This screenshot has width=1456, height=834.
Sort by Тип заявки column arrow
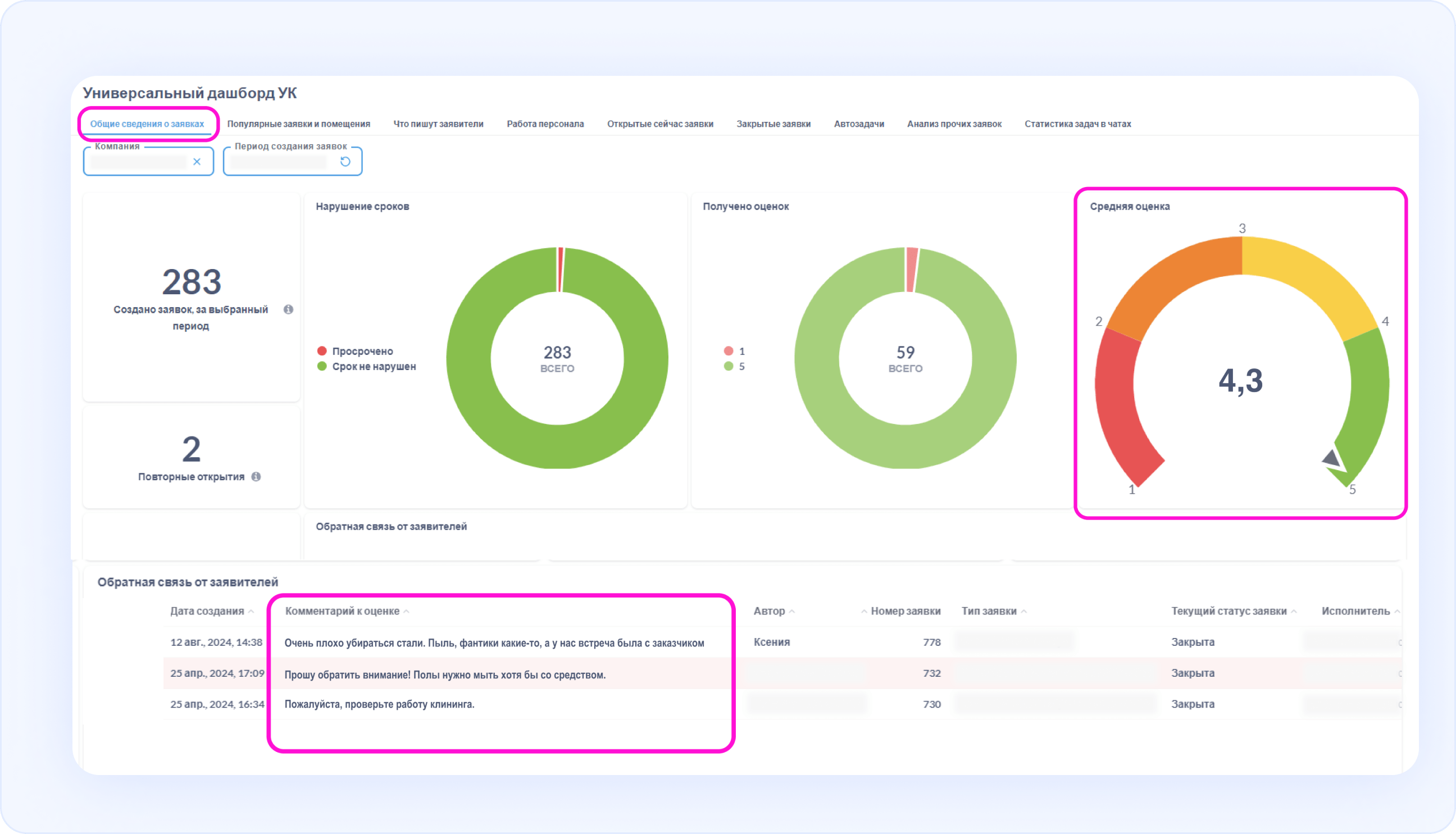tap(1024, 612)
